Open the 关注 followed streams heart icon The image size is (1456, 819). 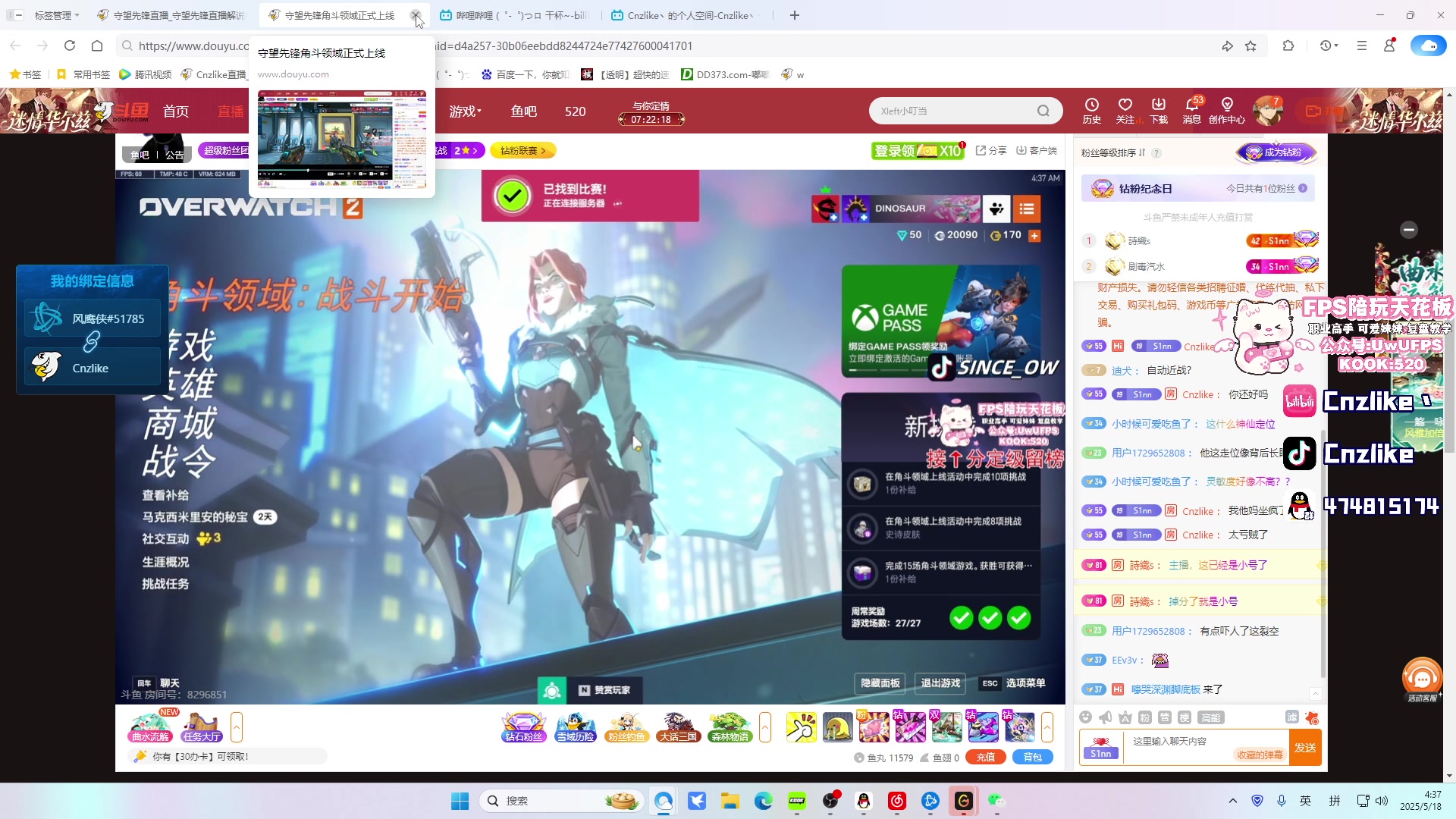tap(1125, 110)
